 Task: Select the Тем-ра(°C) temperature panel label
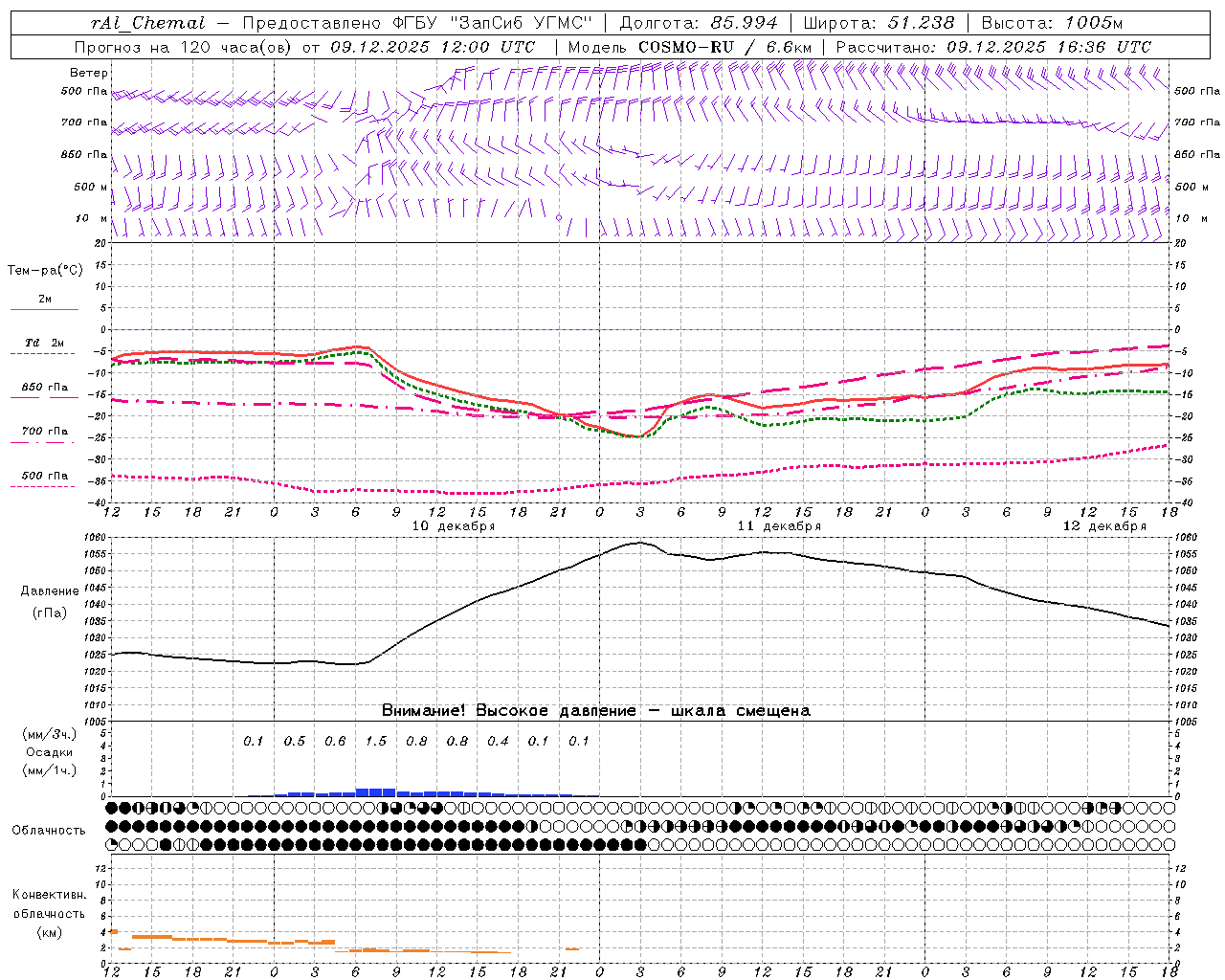click(45, 271)
